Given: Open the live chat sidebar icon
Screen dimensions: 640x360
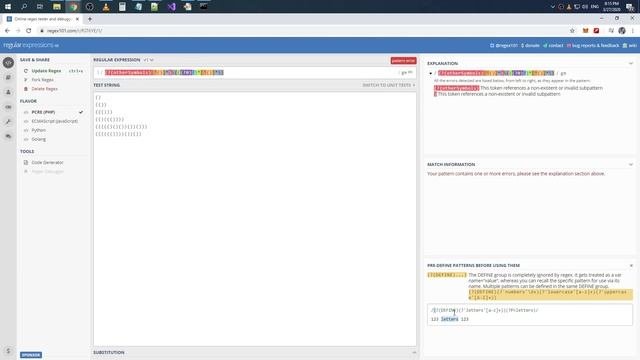Looking at the screenshot, I should pyautogui.click(x=8, y=136).
